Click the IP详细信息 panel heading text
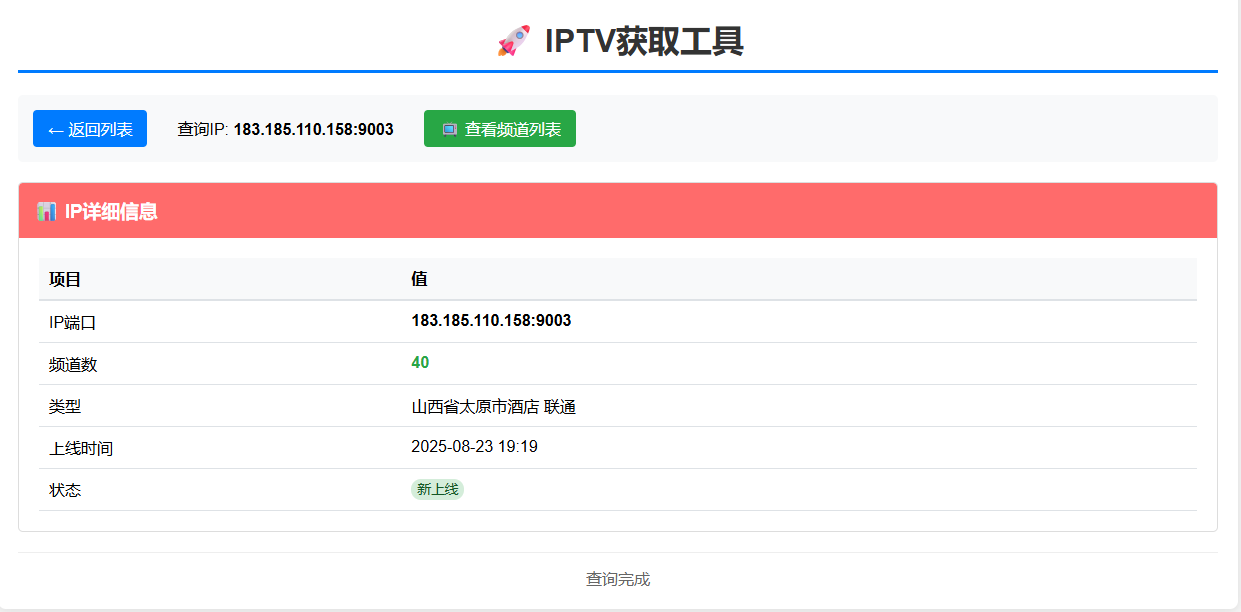1241x612 pixels. [x=111, y=211]
